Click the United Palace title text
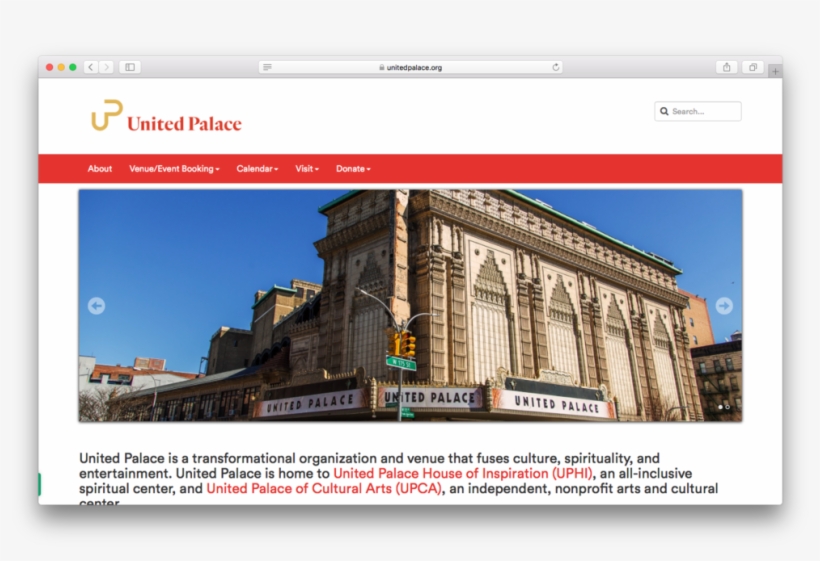Image resolution: width=820 pixels, height=561 pixels. coord(184,123)
